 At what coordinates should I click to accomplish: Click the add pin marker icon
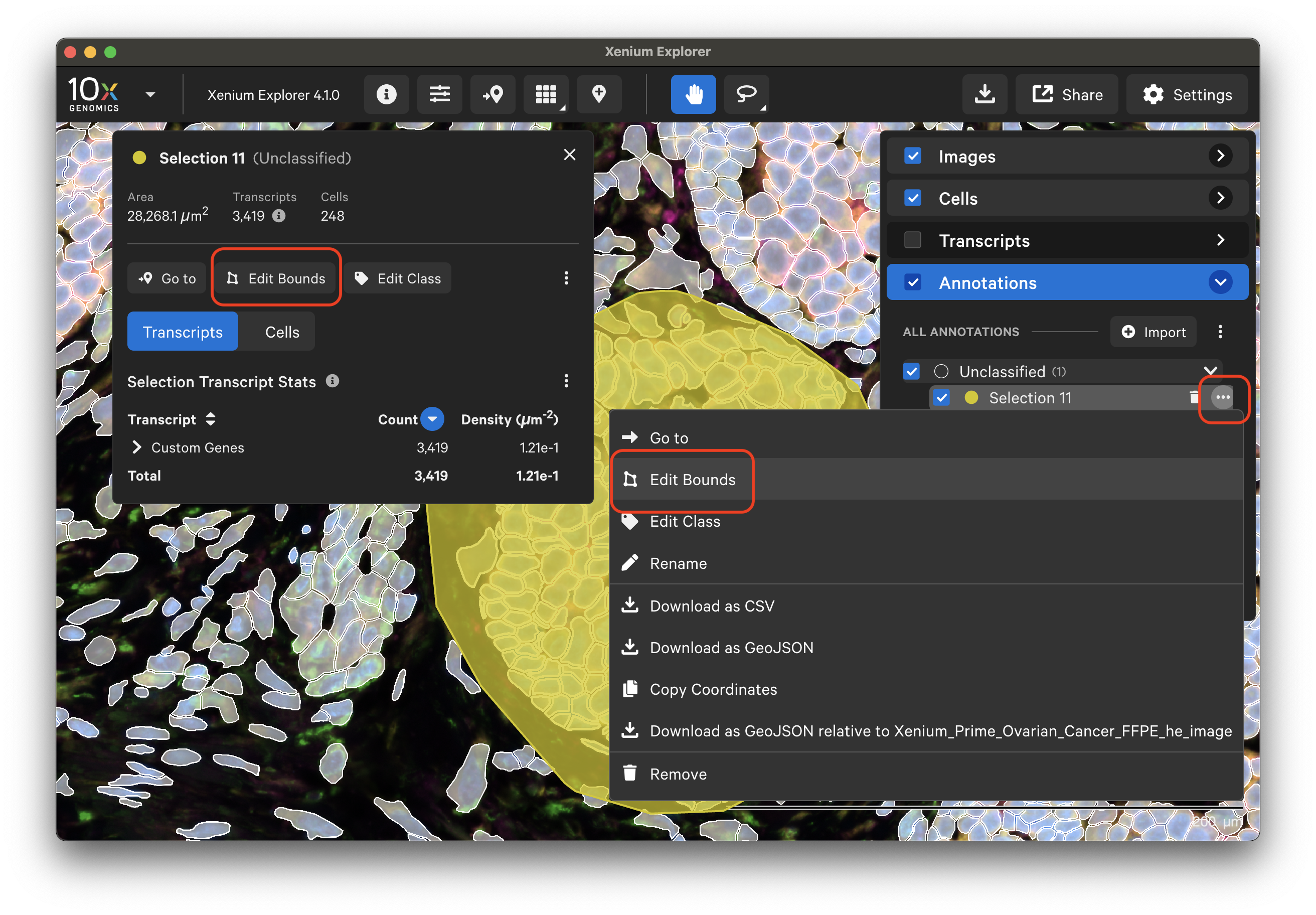(x=599, y=94)
